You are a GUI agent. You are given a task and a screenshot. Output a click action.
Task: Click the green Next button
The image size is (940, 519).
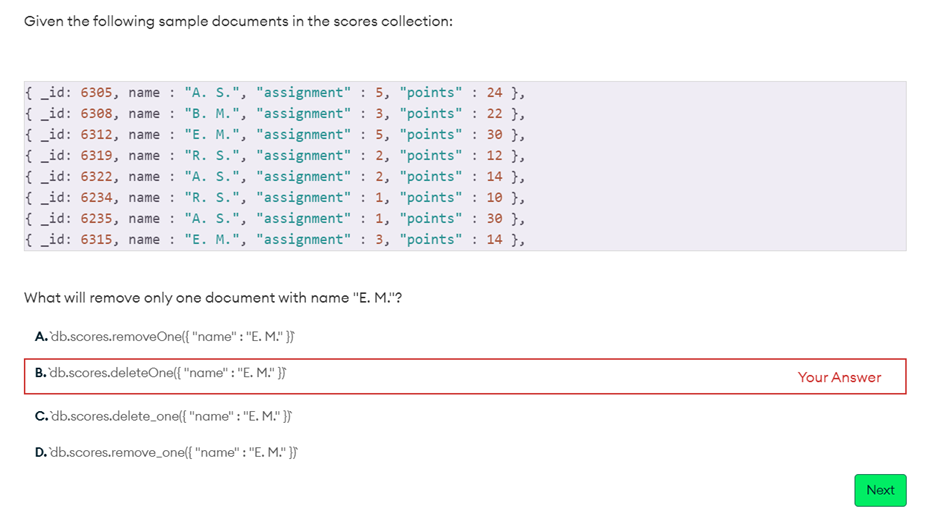pos(880,490)
